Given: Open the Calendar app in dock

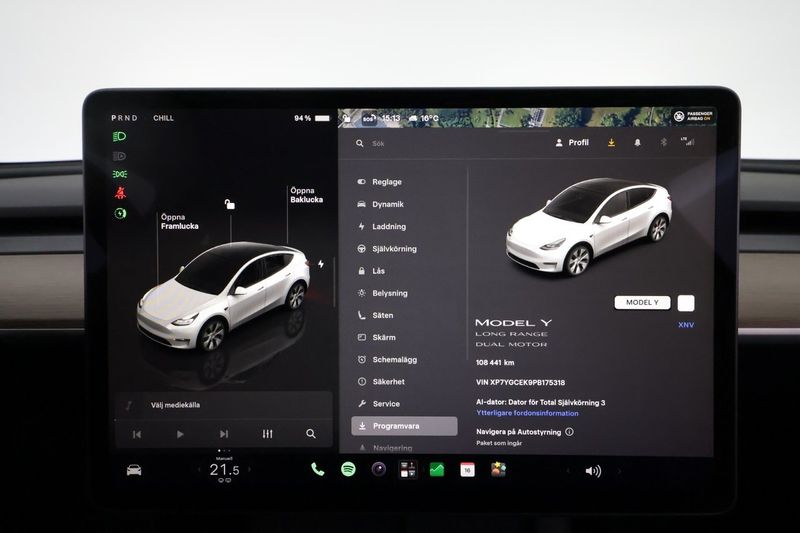Looking at the screenshot, I should (467, 469).
